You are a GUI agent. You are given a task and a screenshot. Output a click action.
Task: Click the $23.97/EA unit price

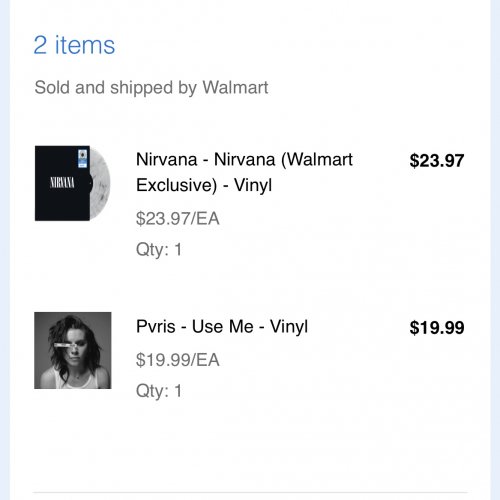coord(178,219)
